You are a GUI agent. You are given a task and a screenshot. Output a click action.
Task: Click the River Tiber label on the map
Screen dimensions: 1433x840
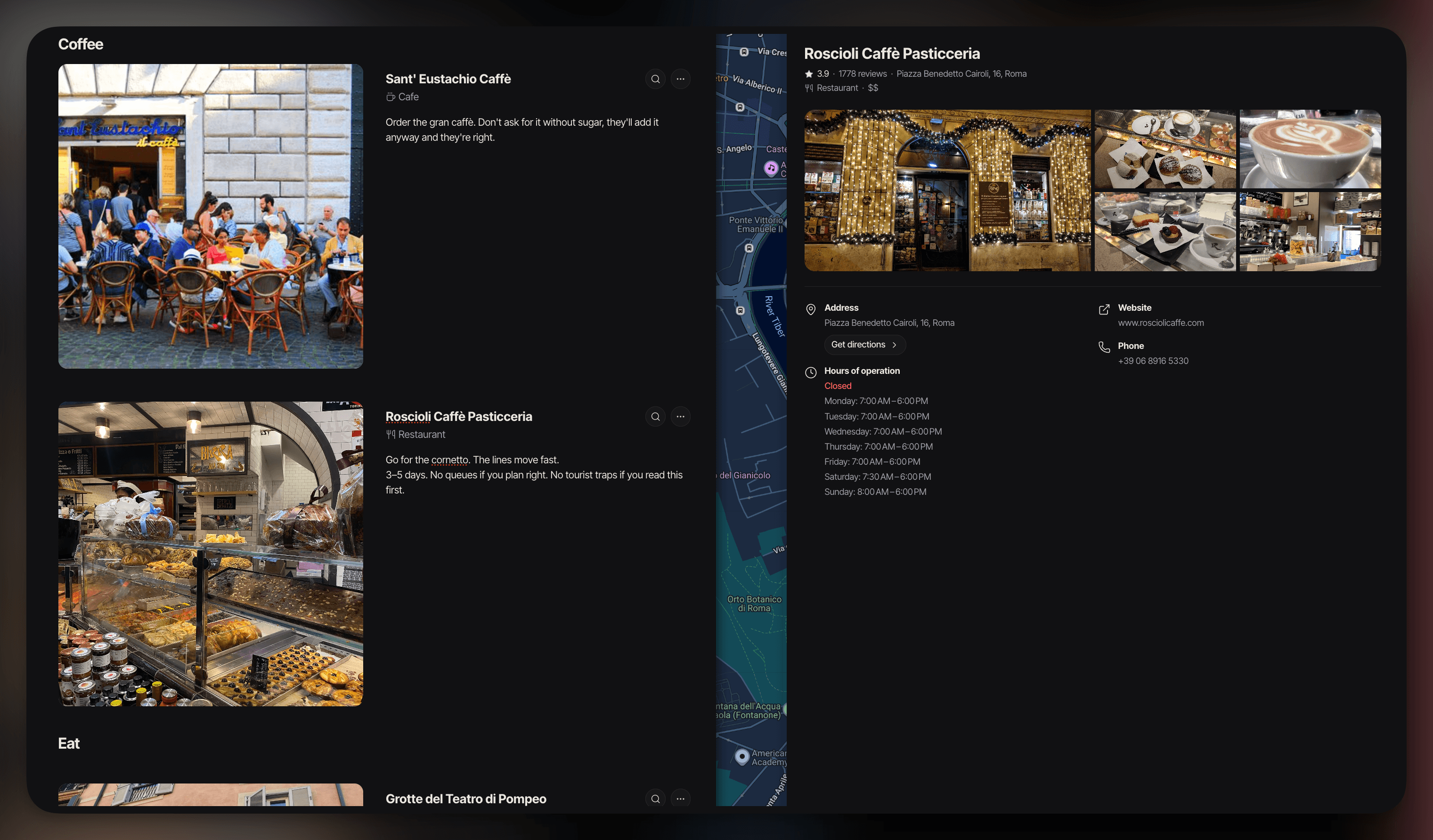774,316
